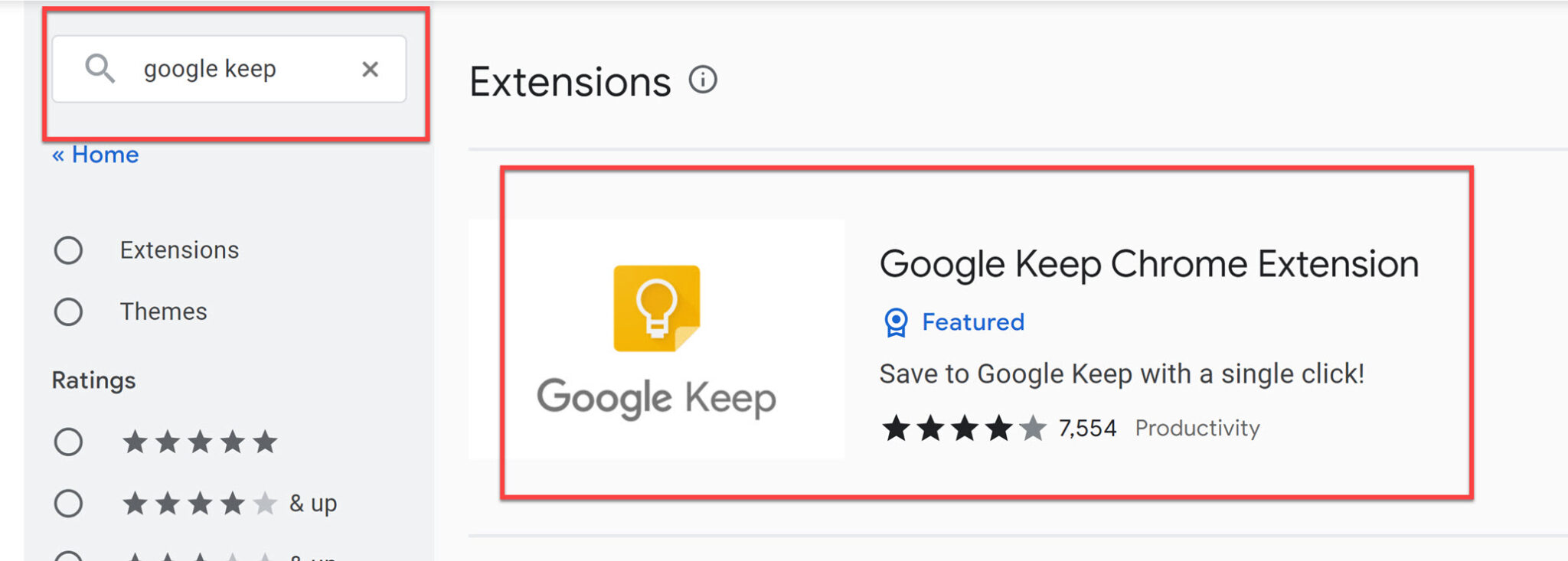Open the Google Keep Chrome Extension title
1568x561 pixels.
[1148, 264]
